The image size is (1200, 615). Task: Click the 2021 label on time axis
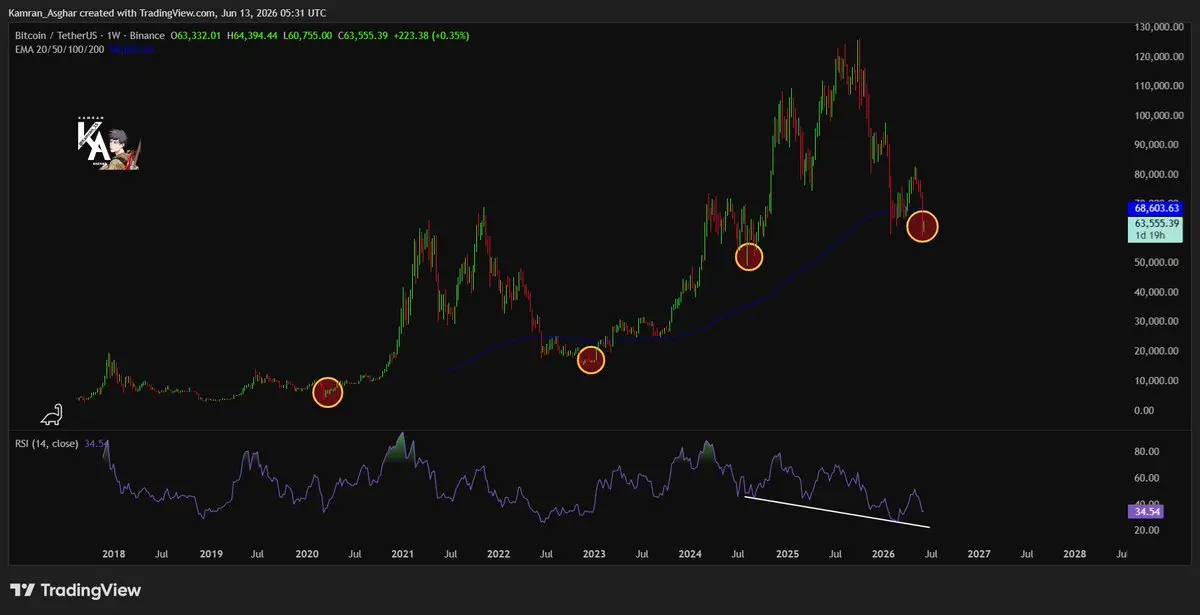[x=402, y=553]
